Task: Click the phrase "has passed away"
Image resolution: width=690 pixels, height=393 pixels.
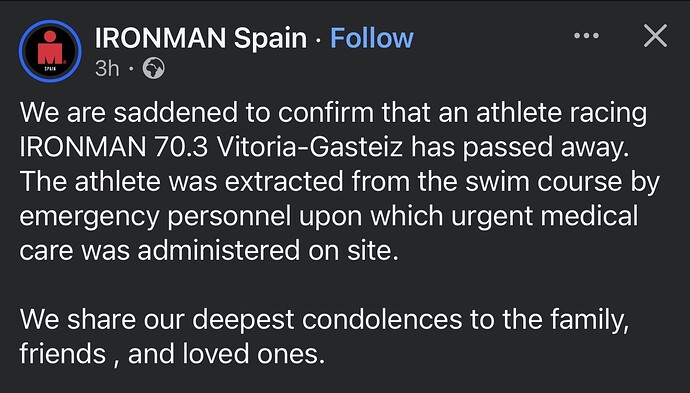Action: tap(520, 148)
